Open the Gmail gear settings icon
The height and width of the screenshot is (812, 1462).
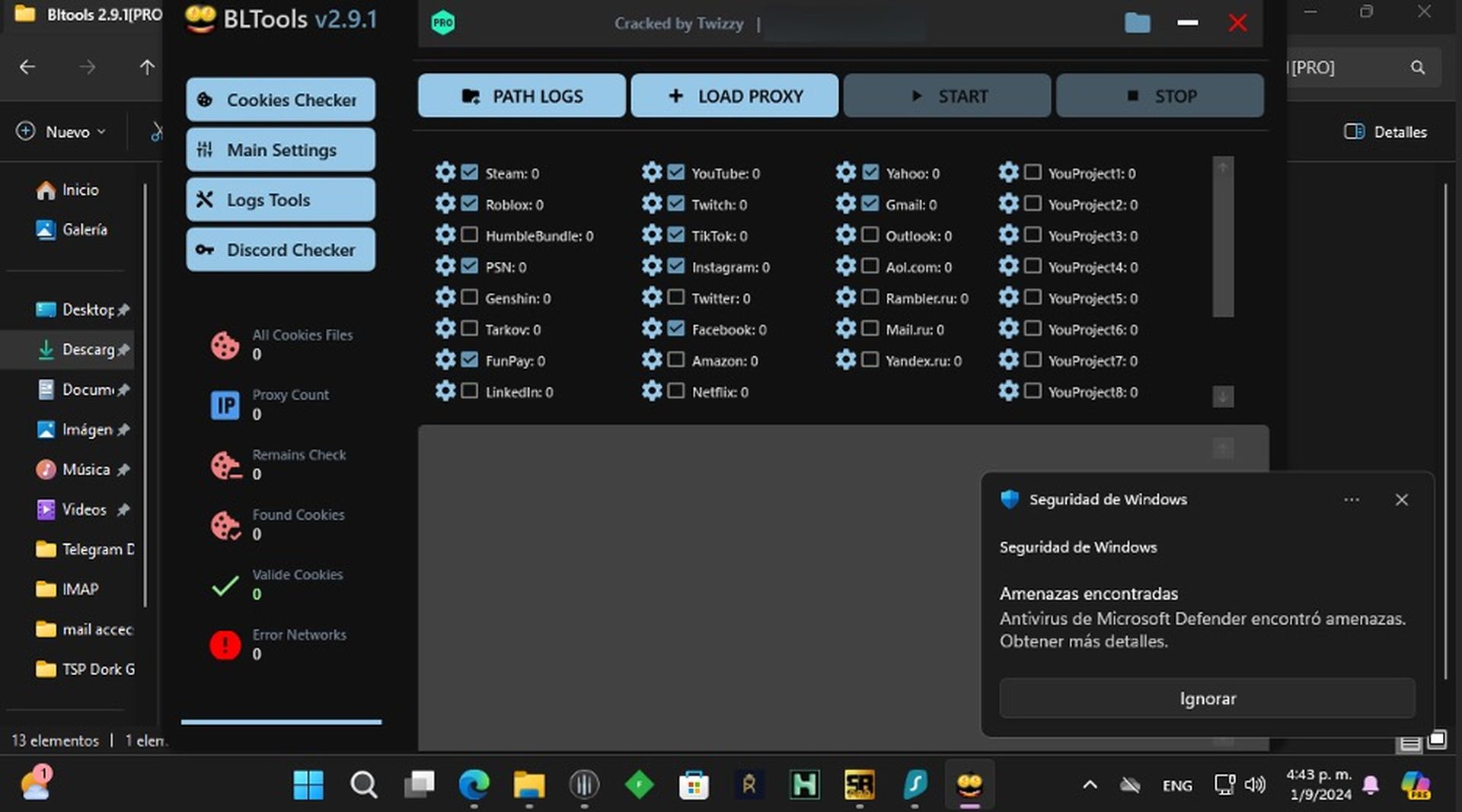846,204
